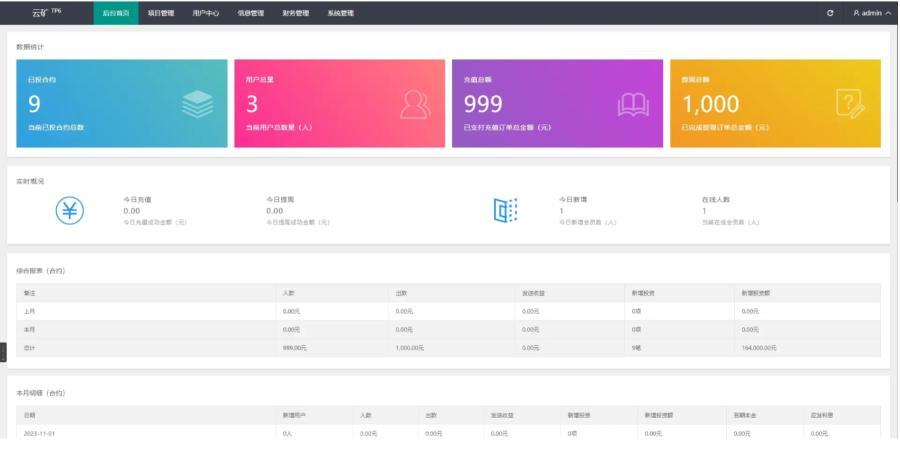Click the document pencil icon on orange card
Image resolution: width=900 pixels, height=472 pixels.
tap(850, 103)
